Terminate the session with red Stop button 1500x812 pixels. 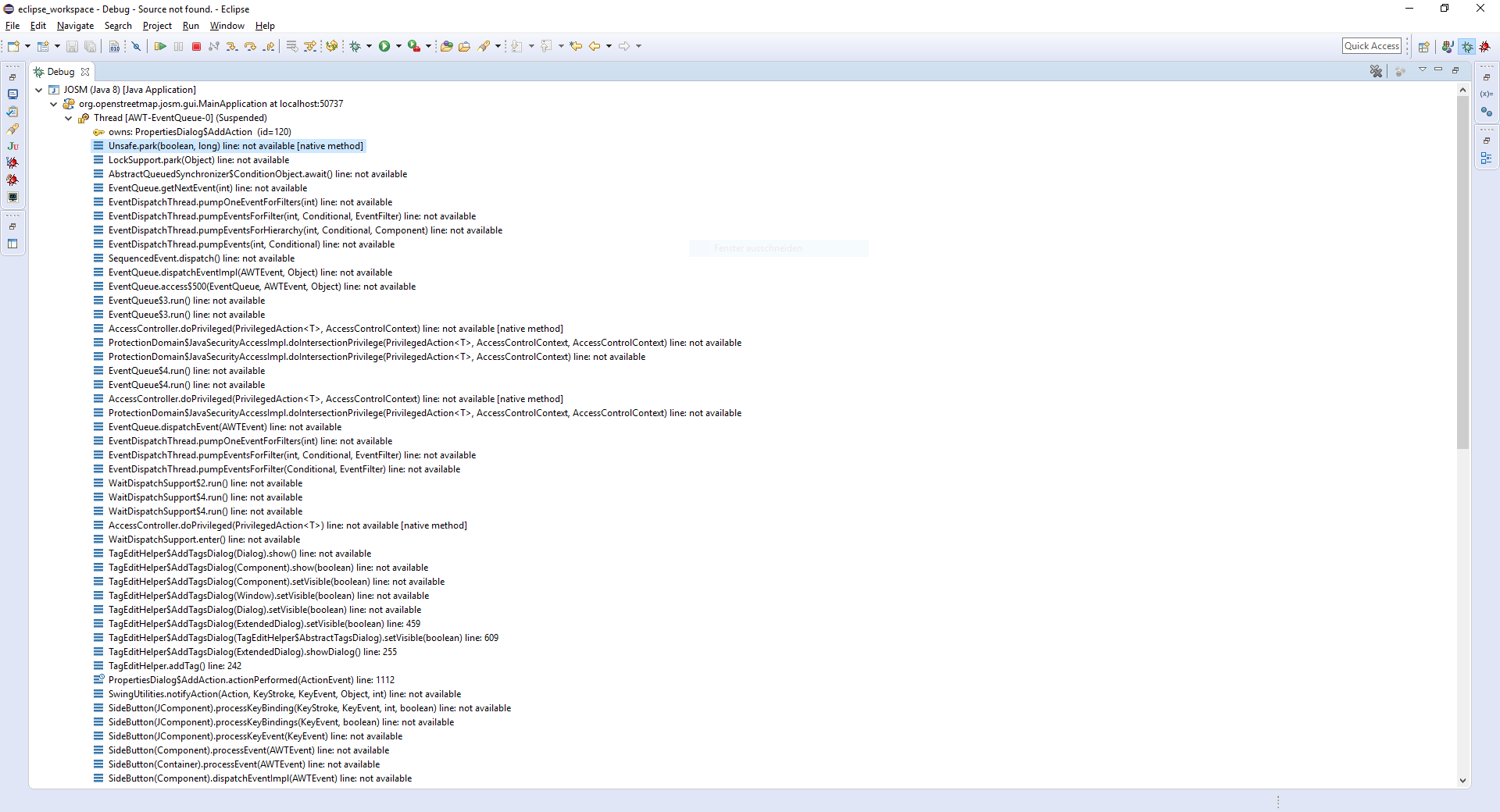pyautogui.click(x=197, y=47)
